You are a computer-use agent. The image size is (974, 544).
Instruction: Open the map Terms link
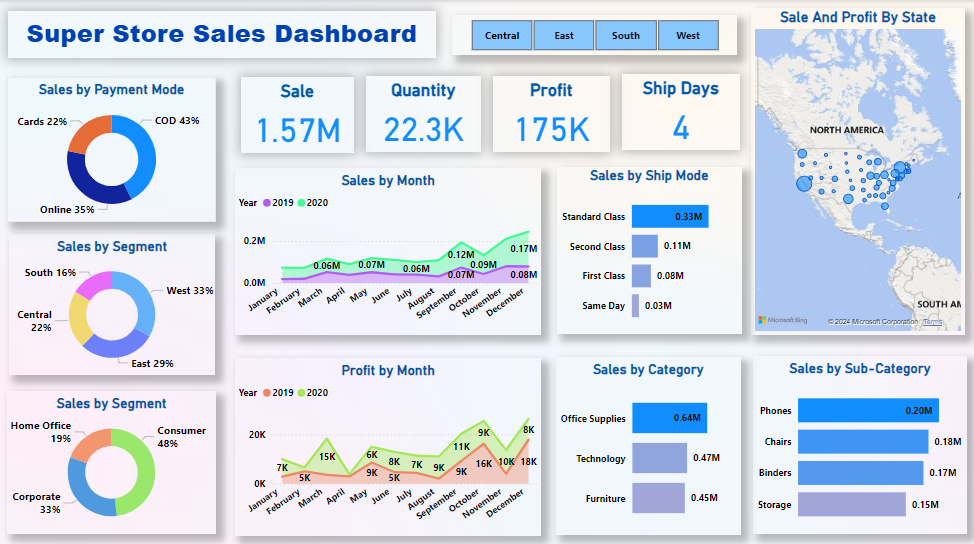(932, 322)
